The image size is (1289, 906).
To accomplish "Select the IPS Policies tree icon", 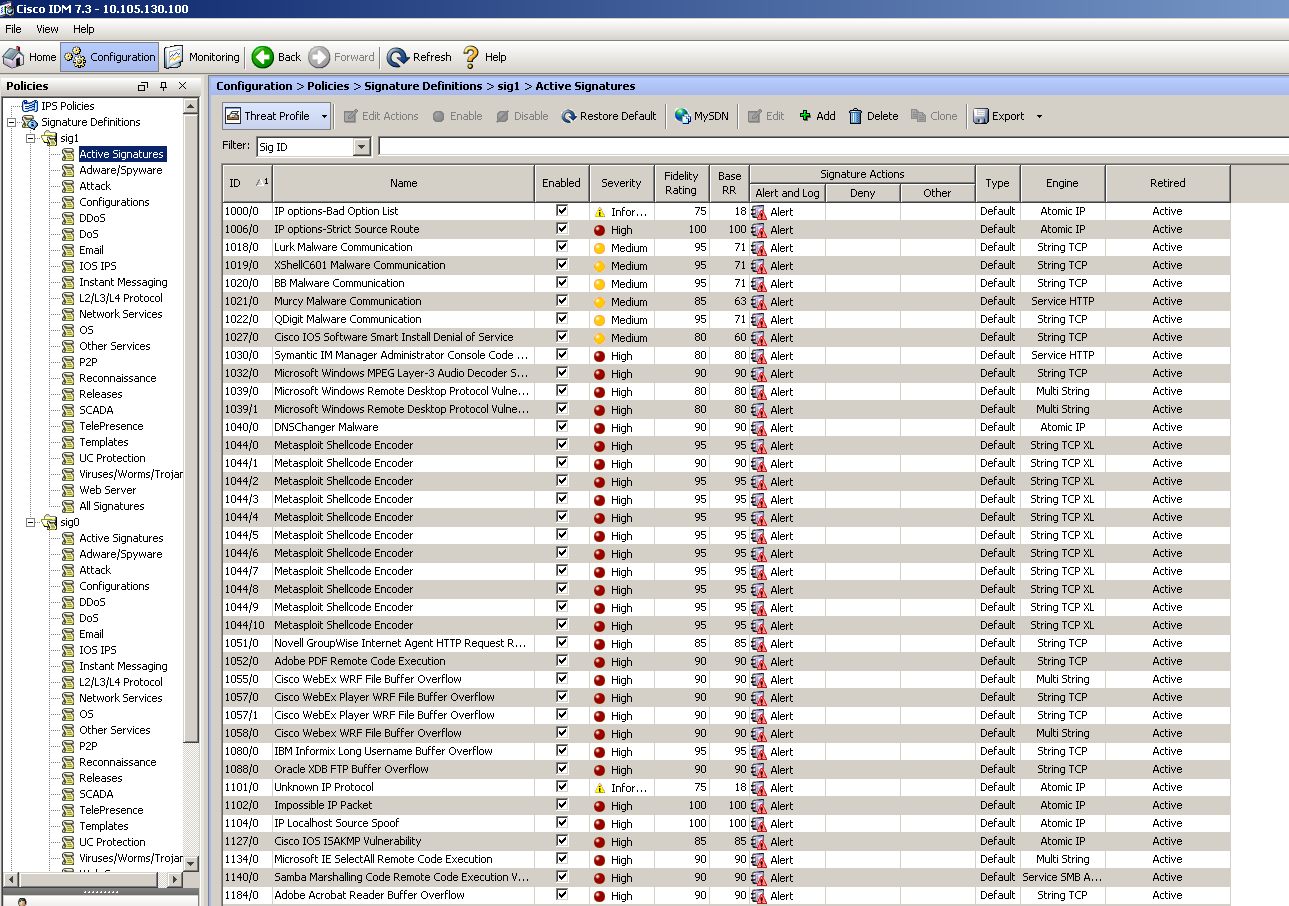I will coord(29,106).
